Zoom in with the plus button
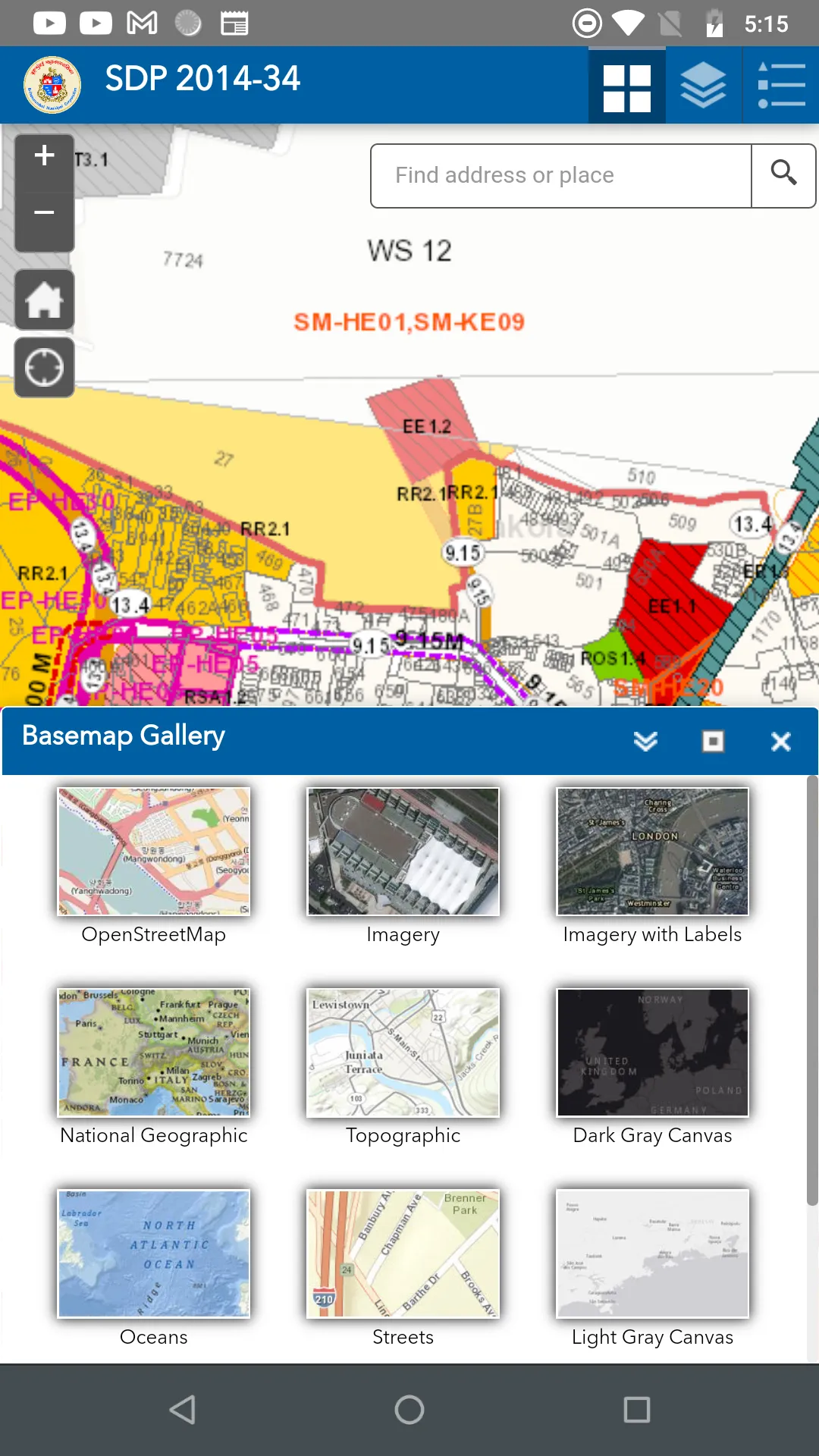 coord(45,155)
